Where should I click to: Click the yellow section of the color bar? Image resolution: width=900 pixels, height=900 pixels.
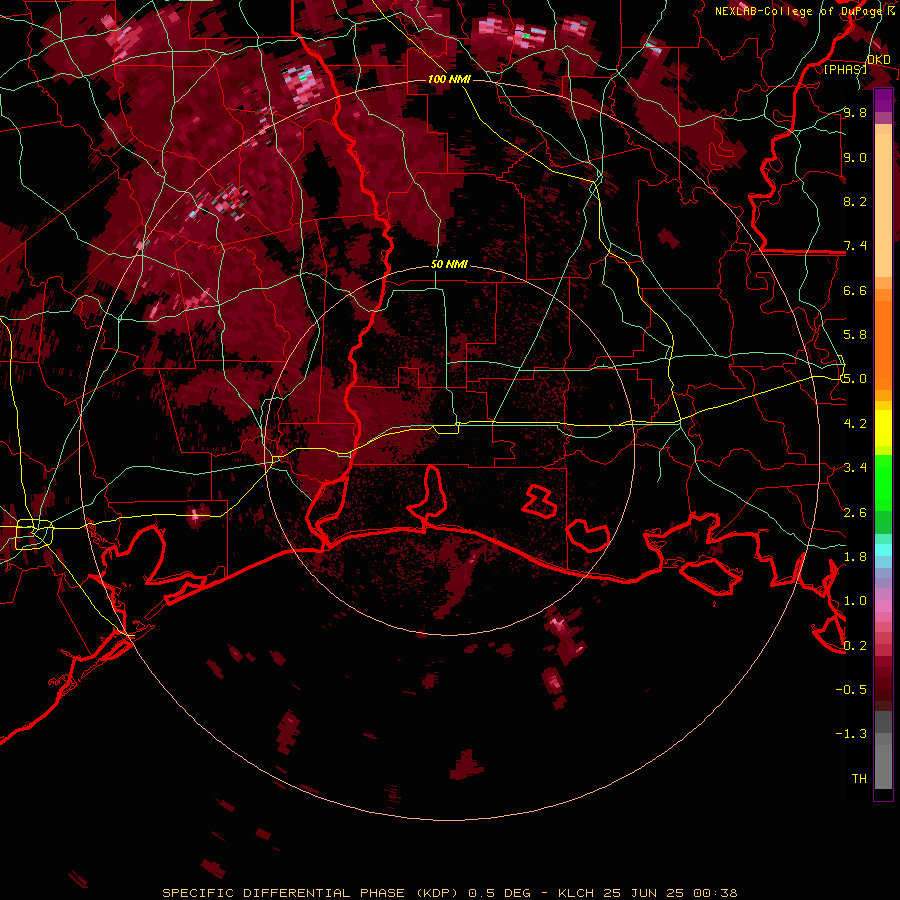883,428
